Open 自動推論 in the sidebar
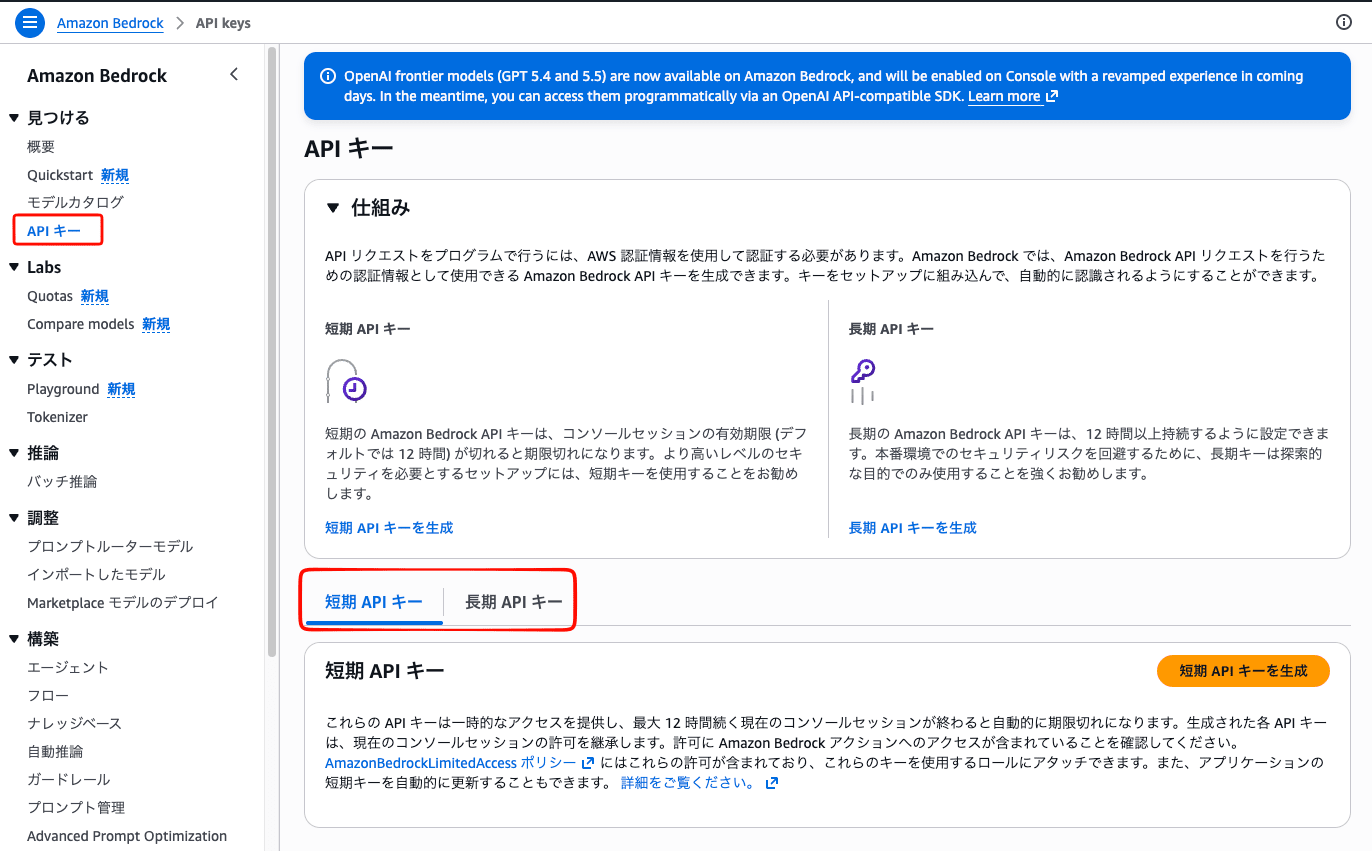Screen dimensions: 1372x851 coord(55,751)
